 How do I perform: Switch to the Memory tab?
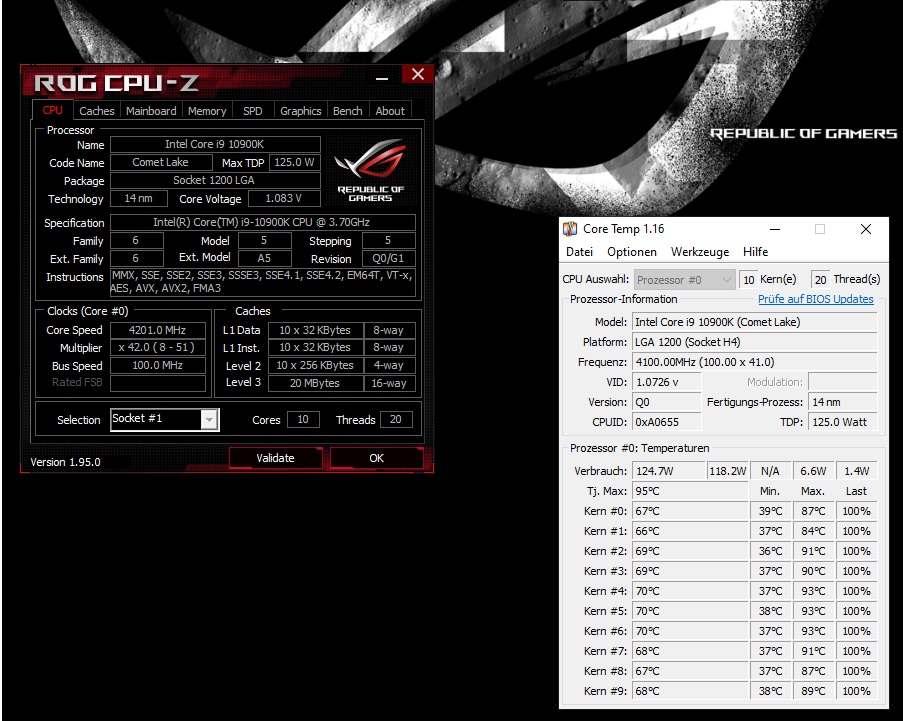tap(207, 111)
